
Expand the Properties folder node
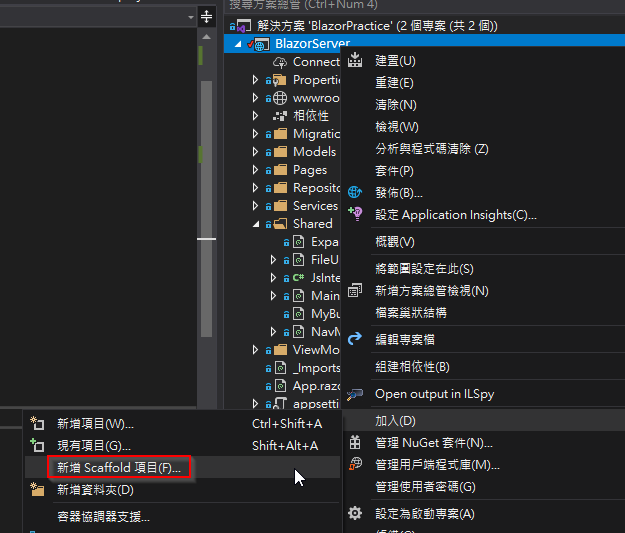point(255,80)
